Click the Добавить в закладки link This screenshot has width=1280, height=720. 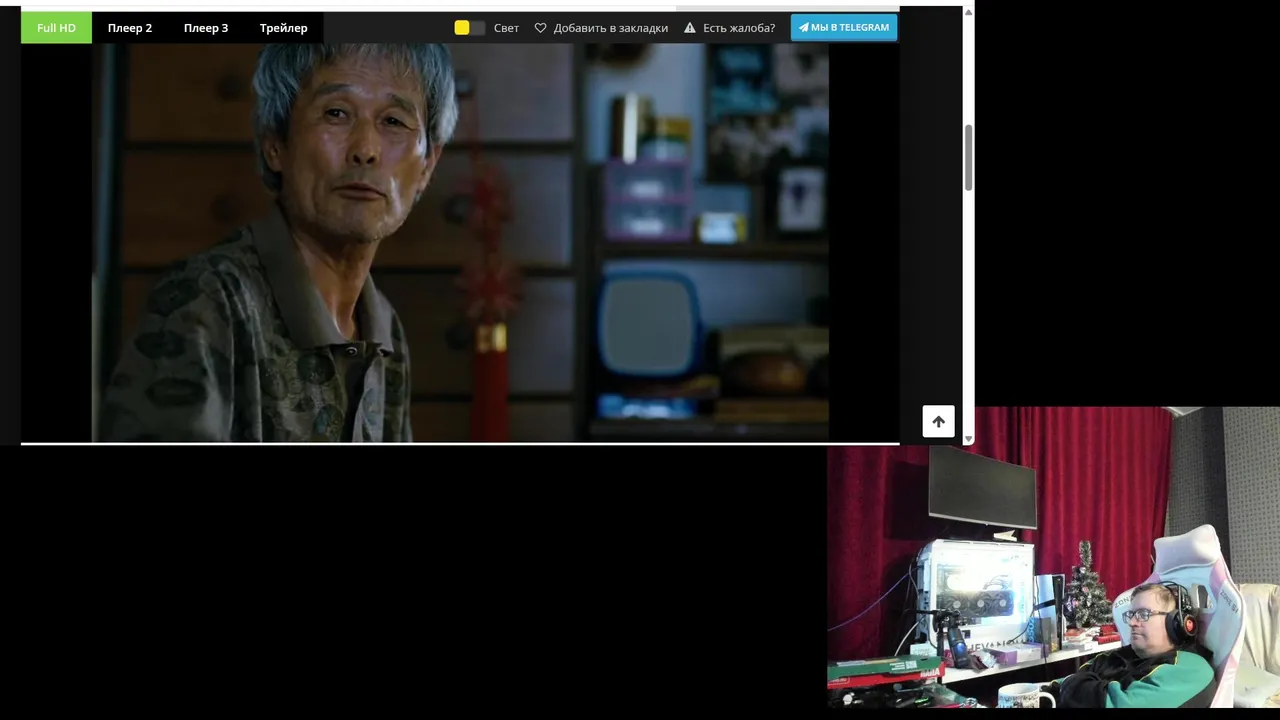click(610, 28)
